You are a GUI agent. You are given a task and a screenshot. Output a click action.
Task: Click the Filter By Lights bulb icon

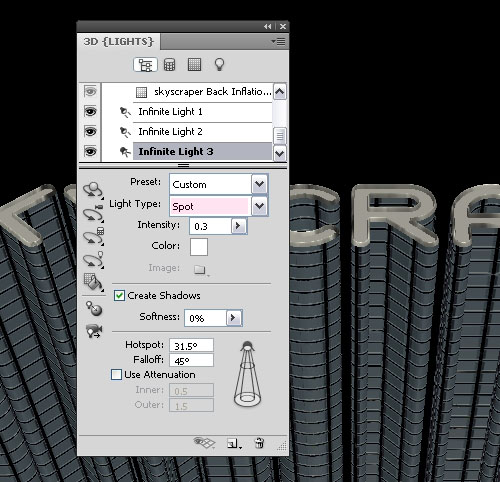tap(219, 64)
